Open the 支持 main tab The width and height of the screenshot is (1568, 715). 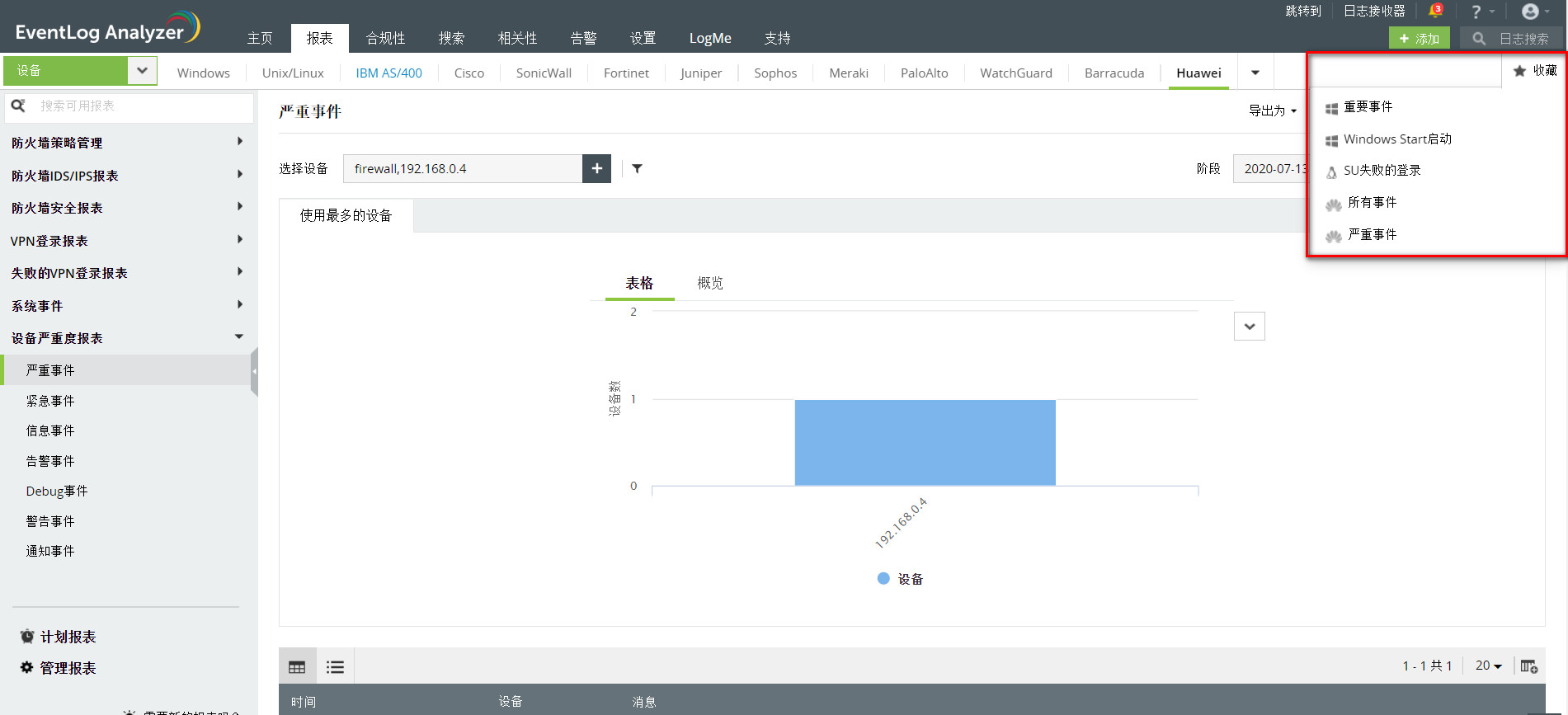[777, 38]
